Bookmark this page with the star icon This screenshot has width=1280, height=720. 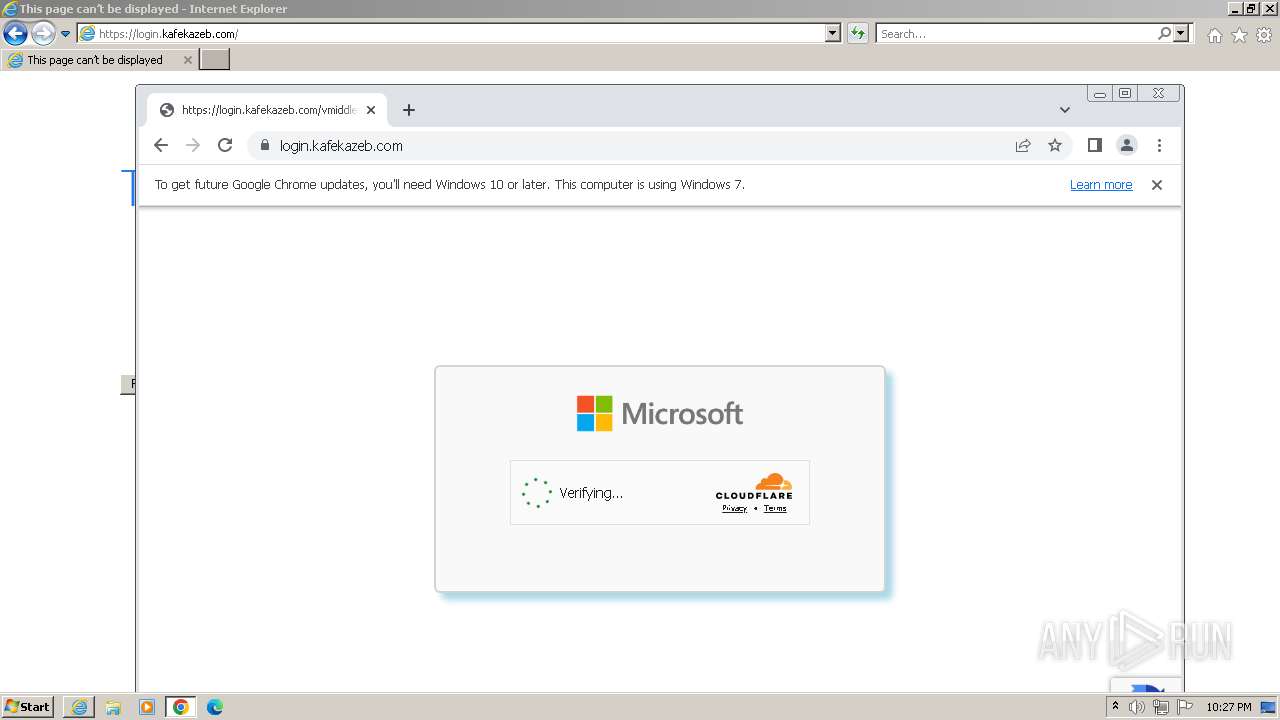click(1055, 145)
